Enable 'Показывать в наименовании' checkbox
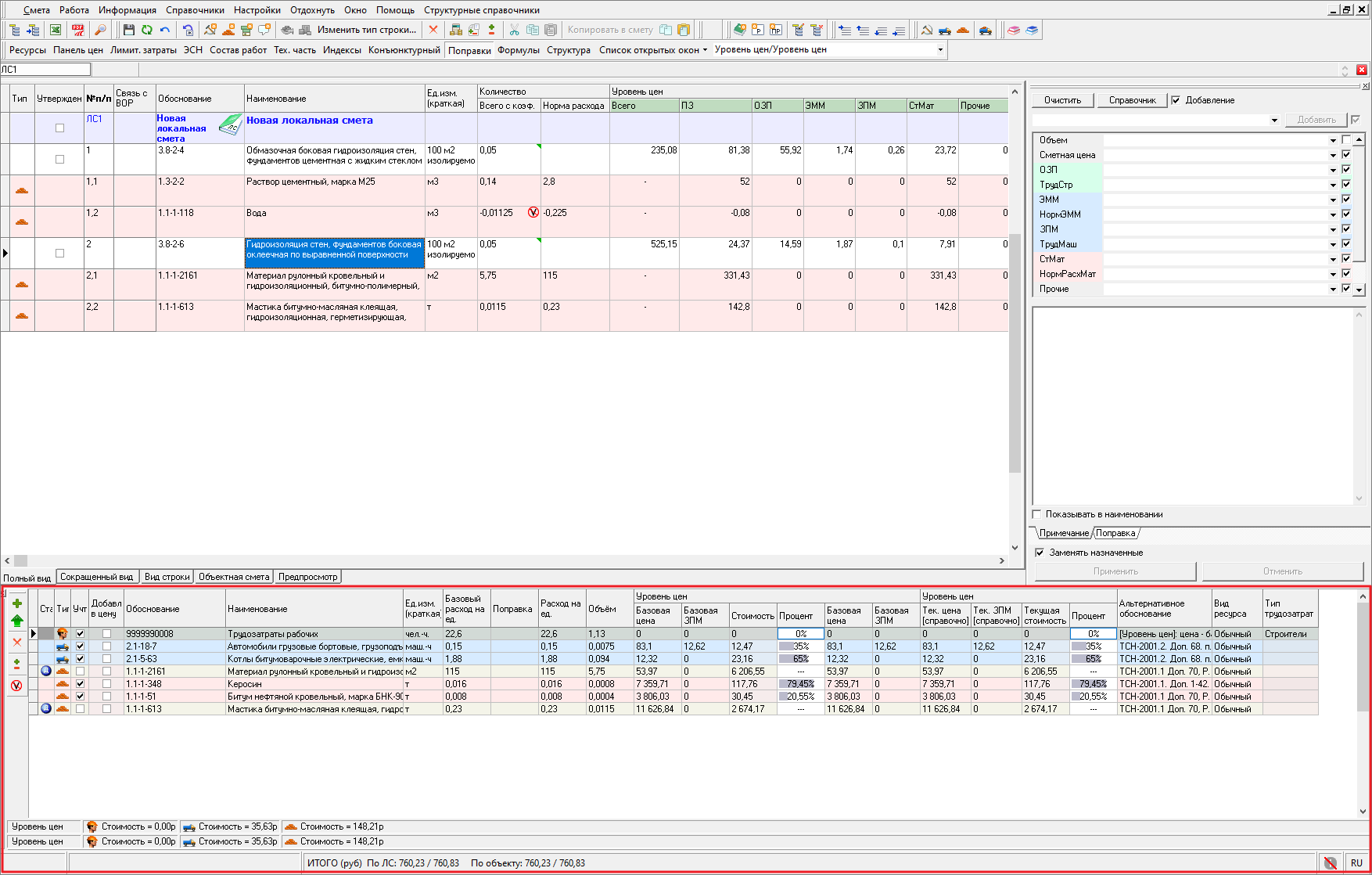This screenshot has width=1372, height=875. pyautogui.click(x=1037, y=514)
